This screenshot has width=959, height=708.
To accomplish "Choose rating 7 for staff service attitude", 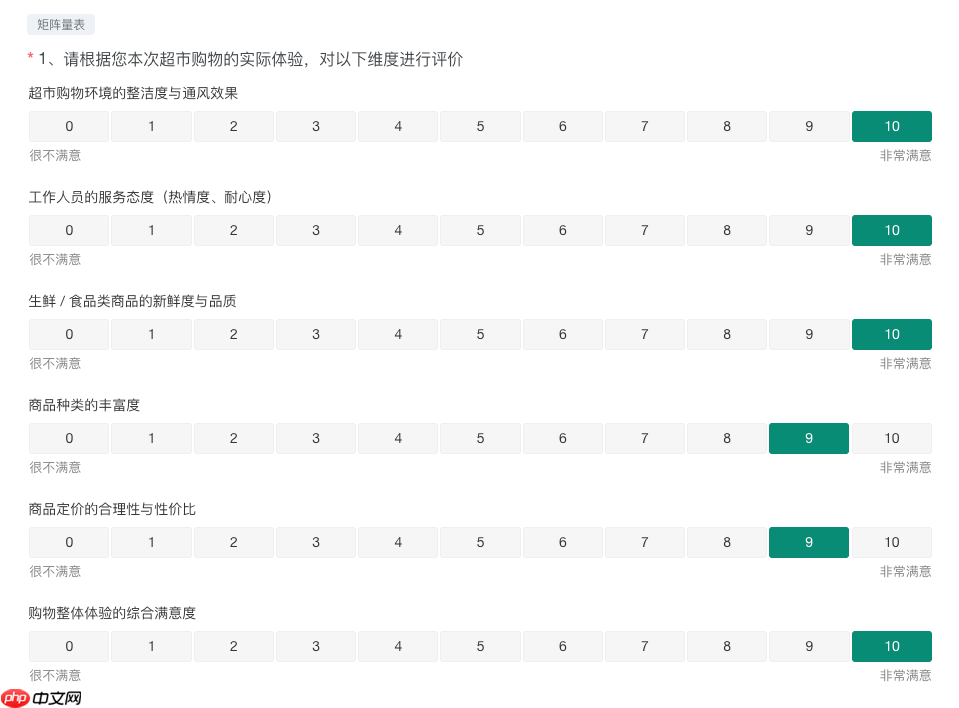I will click(x=644, y=230).
